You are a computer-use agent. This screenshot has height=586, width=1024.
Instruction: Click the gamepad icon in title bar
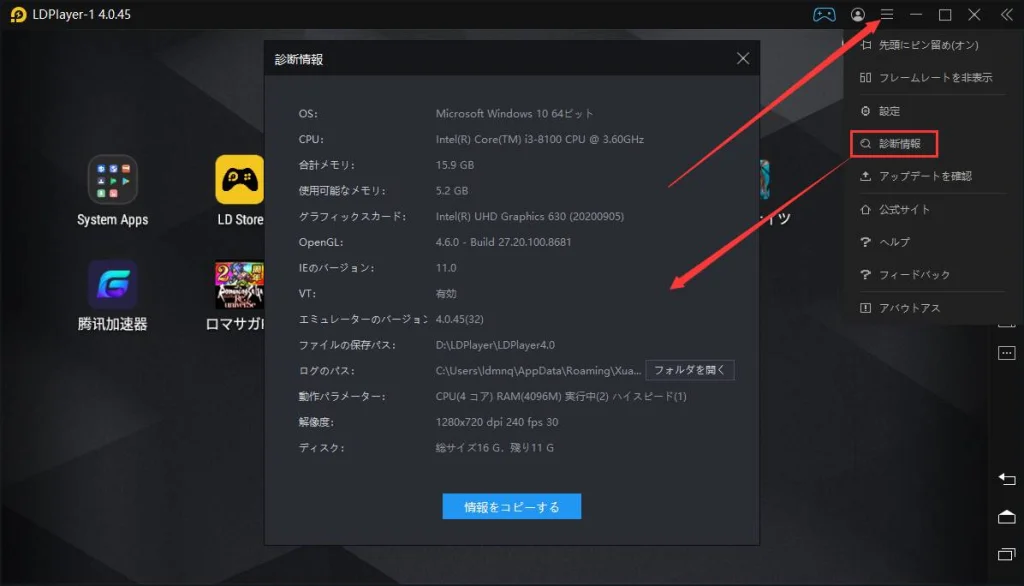tap(824, 14)
